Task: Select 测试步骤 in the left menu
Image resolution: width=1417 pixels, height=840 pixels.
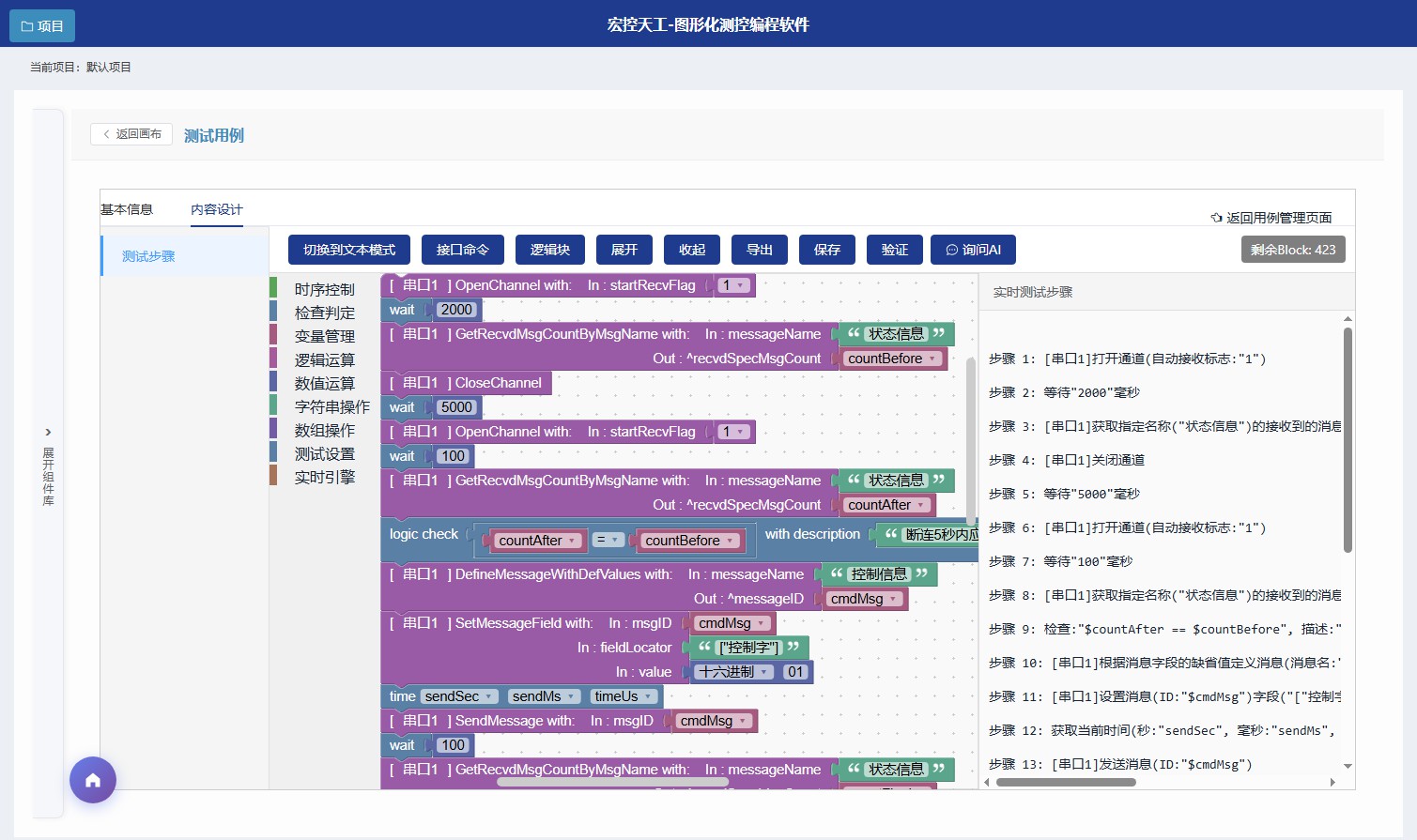Action: [x=147, y=254]
